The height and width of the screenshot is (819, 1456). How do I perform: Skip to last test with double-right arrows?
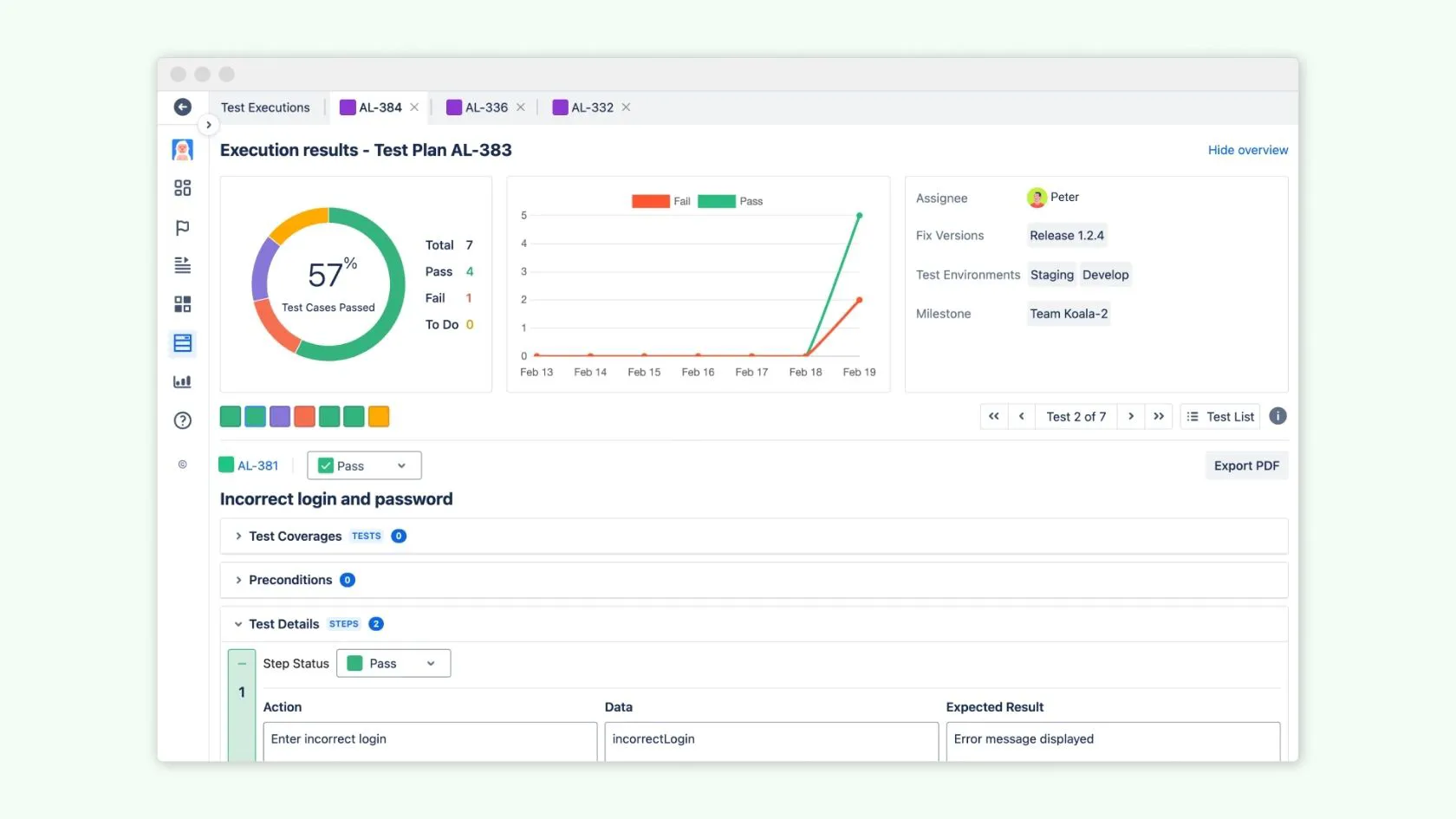1159,416
